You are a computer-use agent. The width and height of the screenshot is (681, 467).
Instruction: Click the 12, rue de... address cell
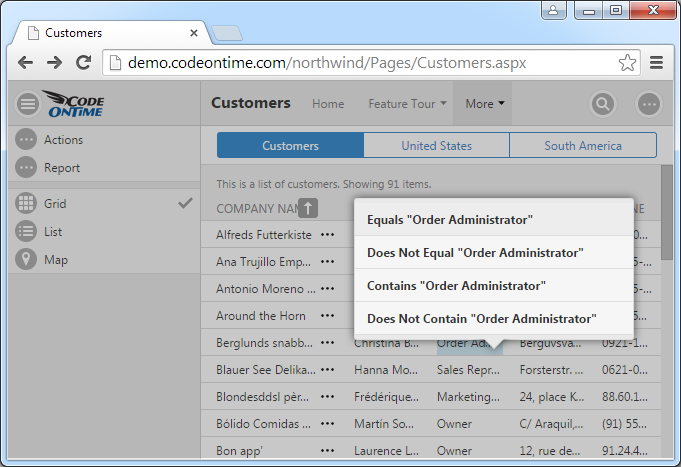click(549, 450)
